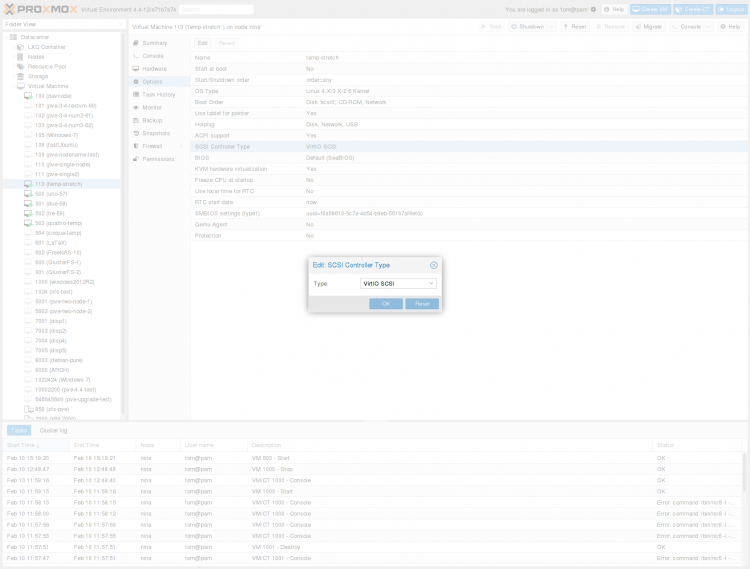
Task: Open the Console side tab
Action: point(159,56)
